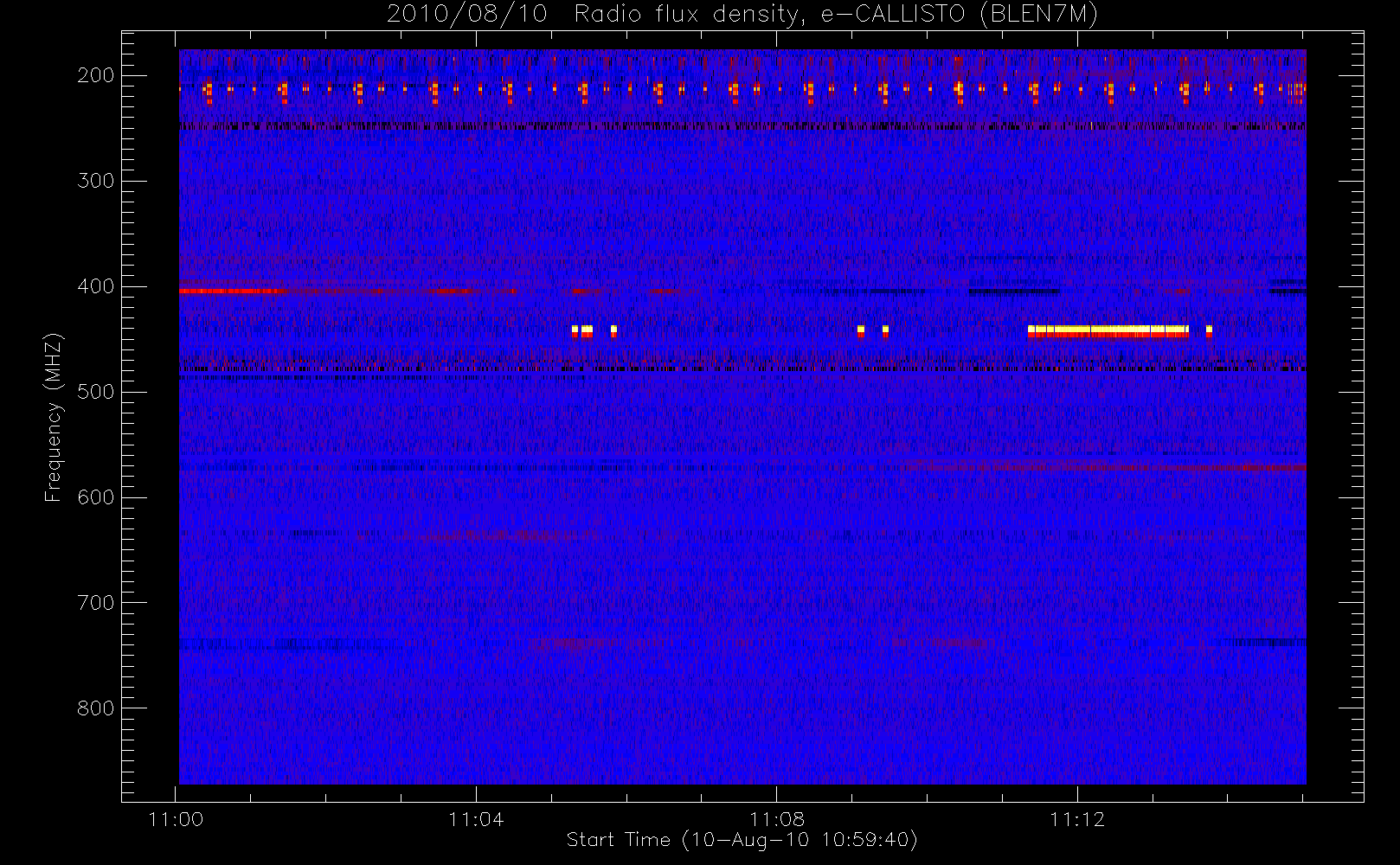Click the 11:04 time tick label

tap(476, 819)
